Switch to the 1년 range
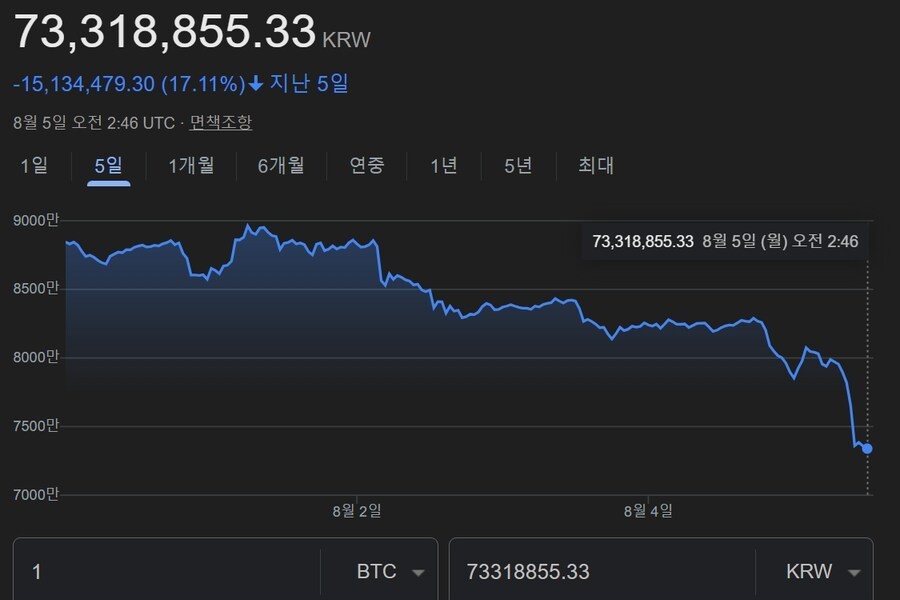This screenshot has height=600, width=900. click(x=443, y=165)
